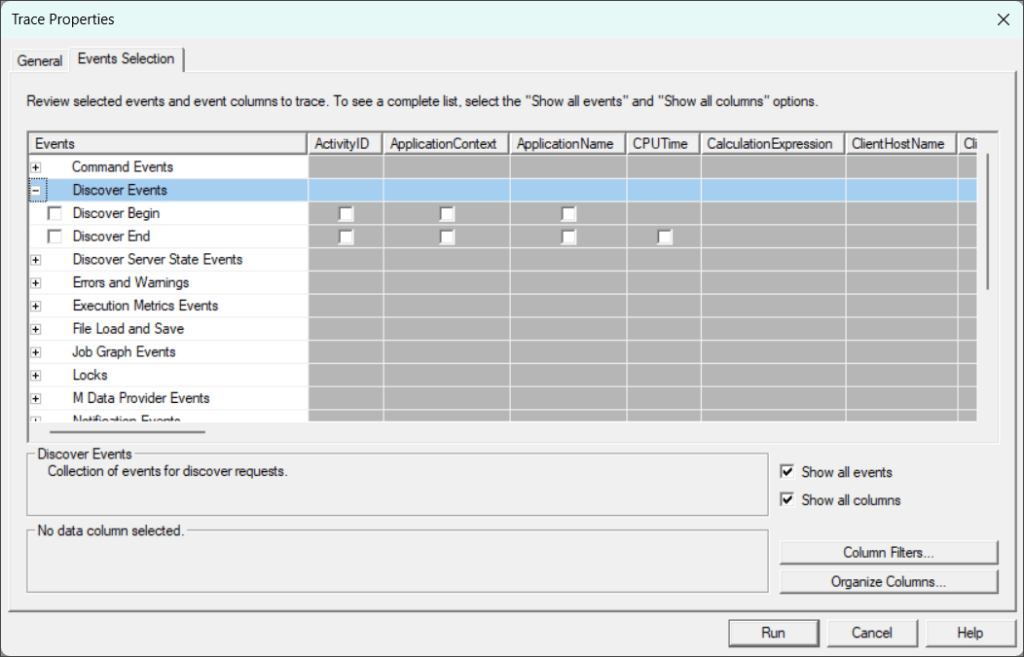1024x657 pixels.
Task: Expand M Data Provider Events node
Action: [36, 398]
